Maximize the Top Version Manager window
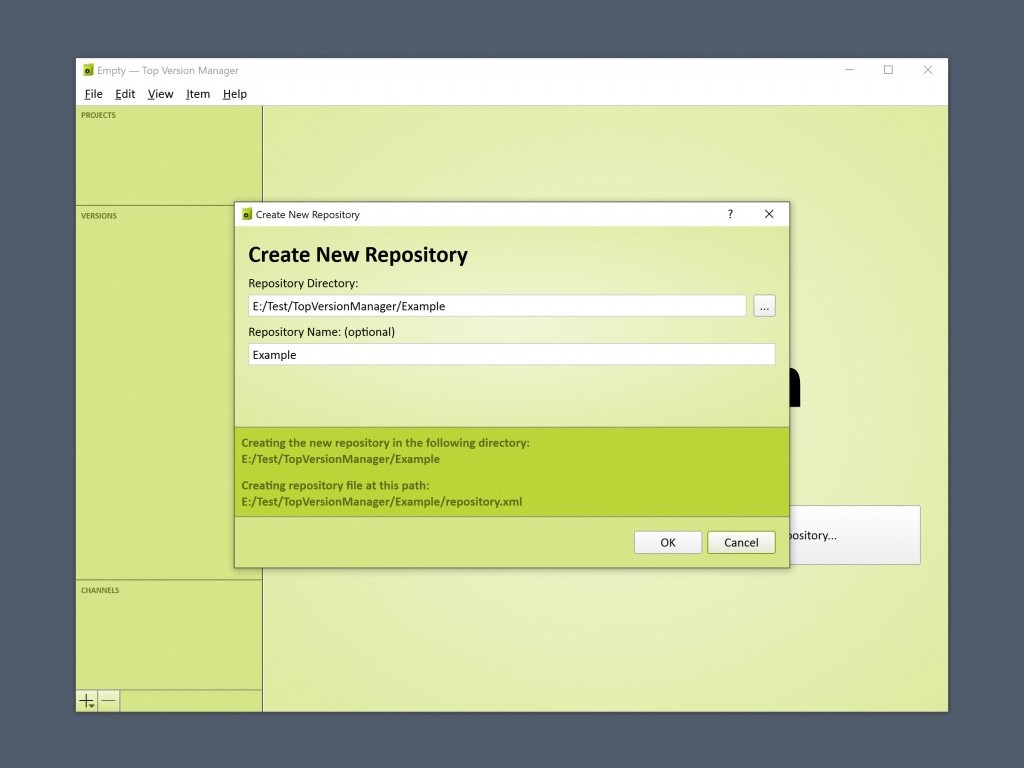This screenshot has height=768, width=1024. pyautogui.click(x=888, y=70)
